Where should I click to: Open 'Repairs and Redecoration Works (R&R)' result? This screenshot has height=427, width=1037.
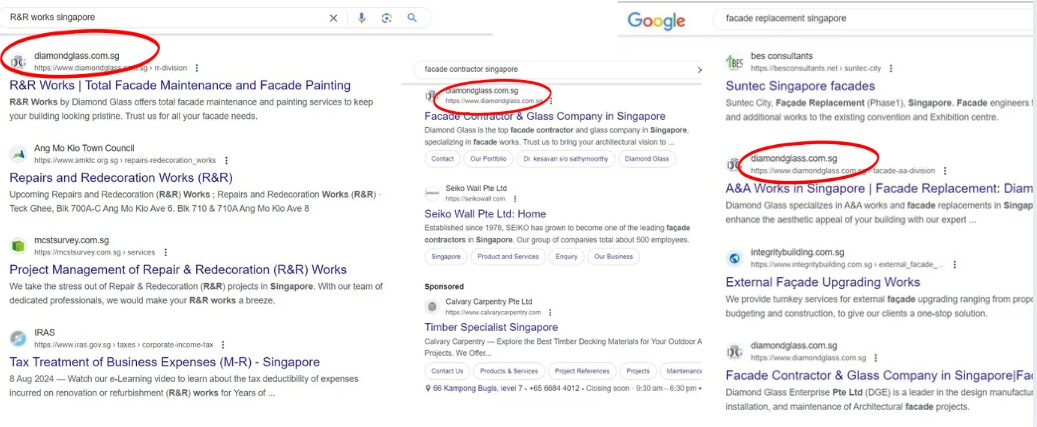(120, 177)
